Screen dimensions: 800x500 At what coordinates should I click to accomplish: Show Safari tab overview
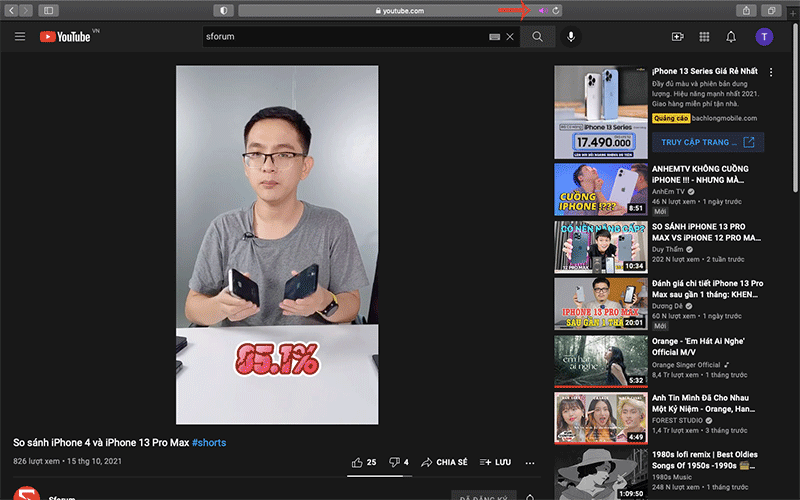pos(771,10)
